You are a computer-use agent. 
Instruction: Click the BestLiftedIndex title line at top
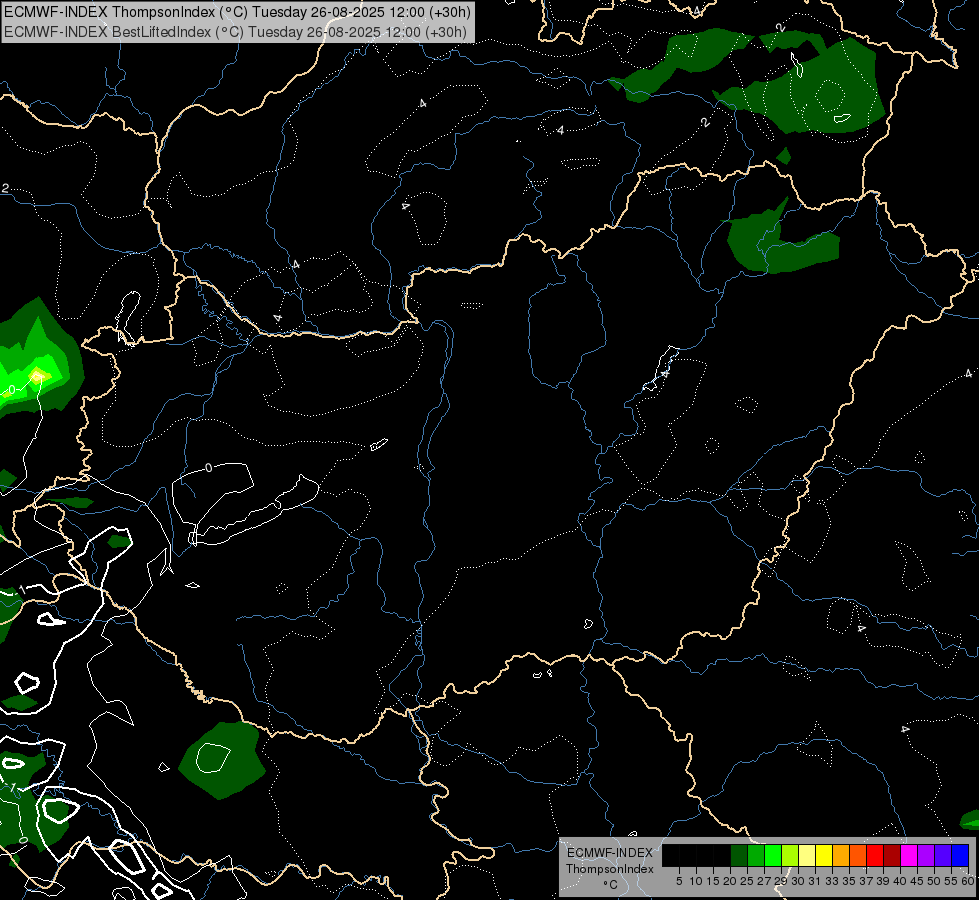(235, 31)
